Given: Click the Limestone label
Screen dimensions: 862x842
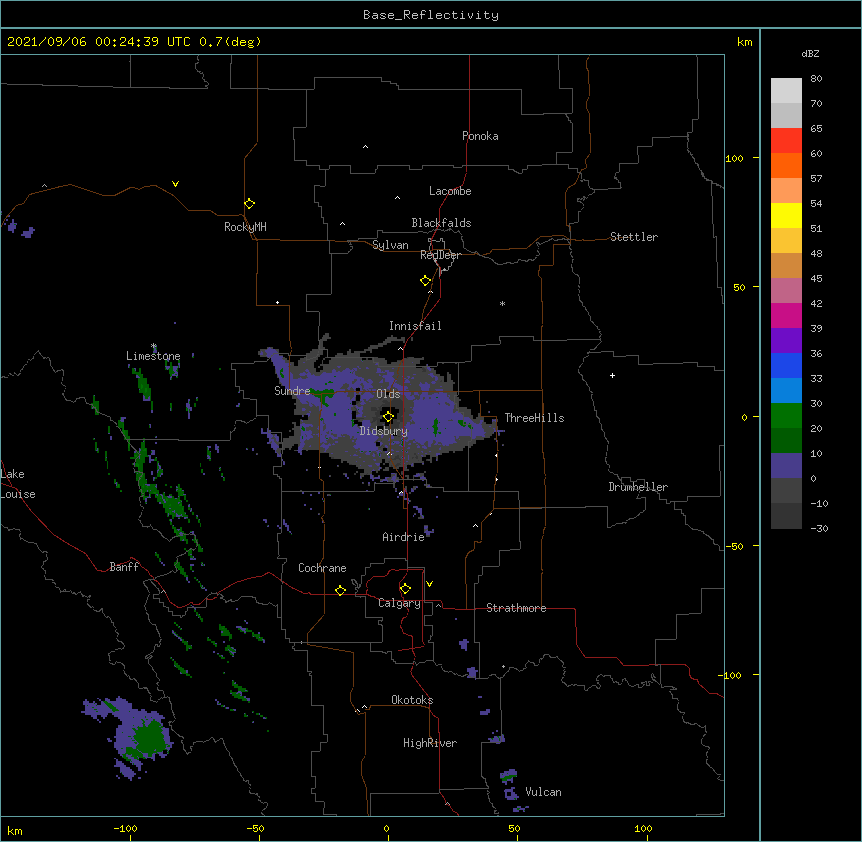Looking at the screenshot, I should 153,356.
